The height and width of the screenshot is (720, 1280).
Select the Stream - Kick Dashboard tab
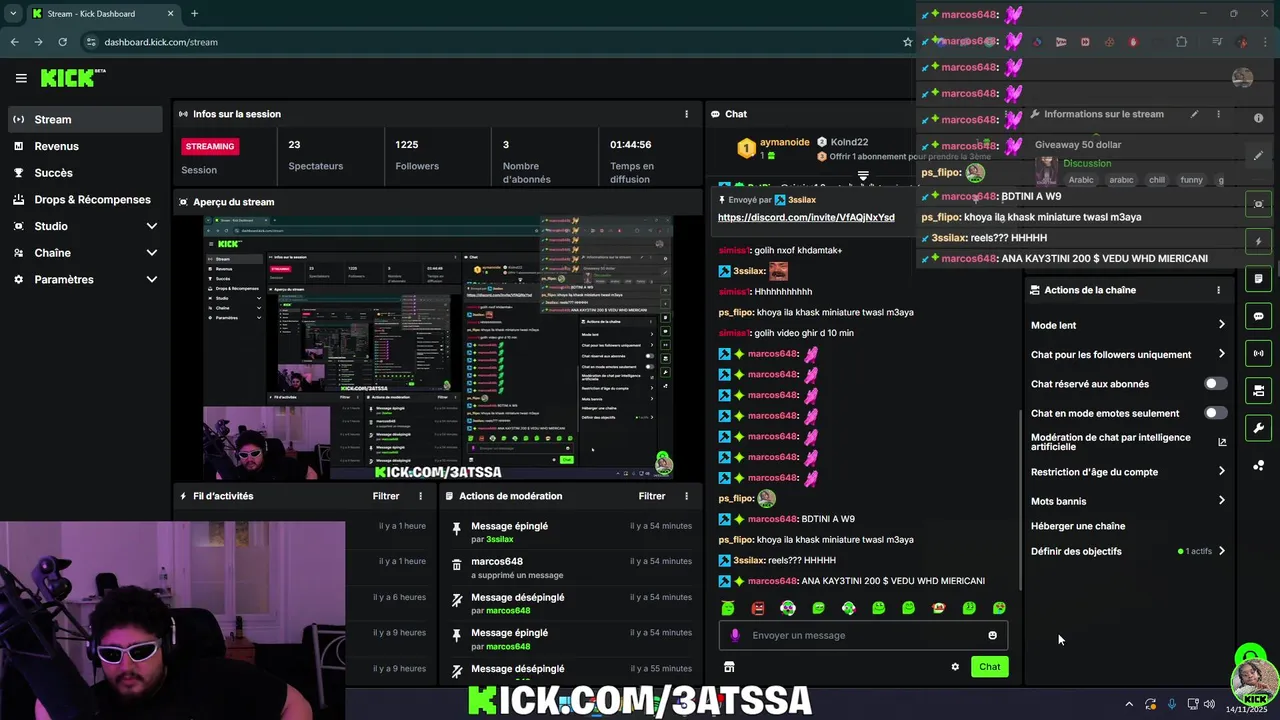pos(102,14)
